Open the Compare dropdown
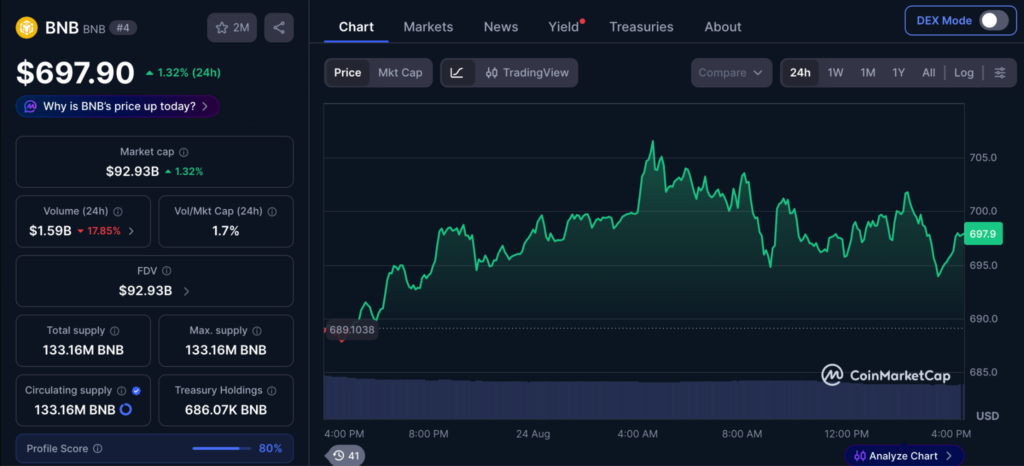Screen dimensions: 1024x466 tap(731, 72)
